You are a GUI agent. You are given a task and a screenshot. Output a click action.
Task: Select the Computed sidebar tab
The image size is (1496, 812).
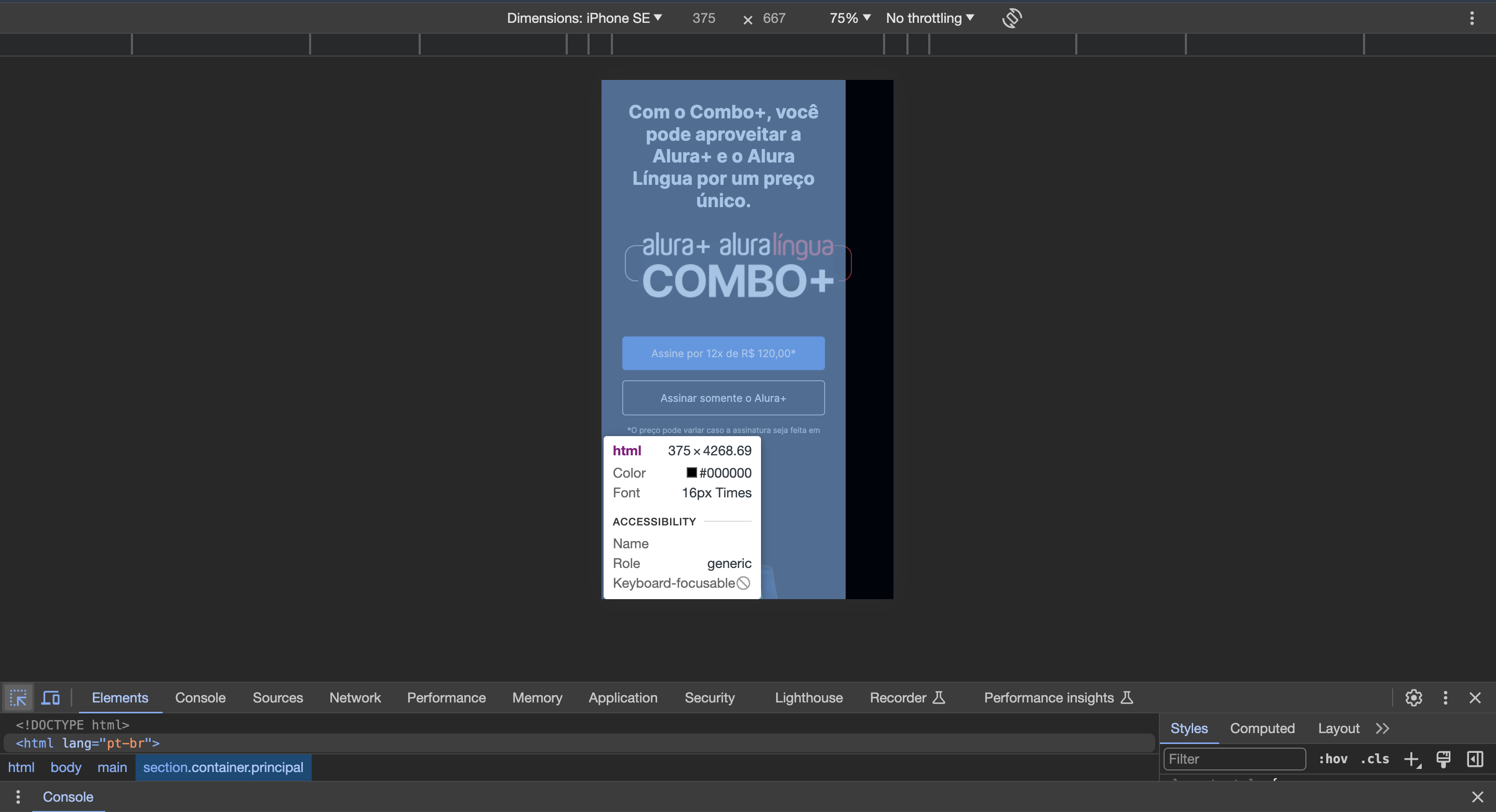point(1262,728)
